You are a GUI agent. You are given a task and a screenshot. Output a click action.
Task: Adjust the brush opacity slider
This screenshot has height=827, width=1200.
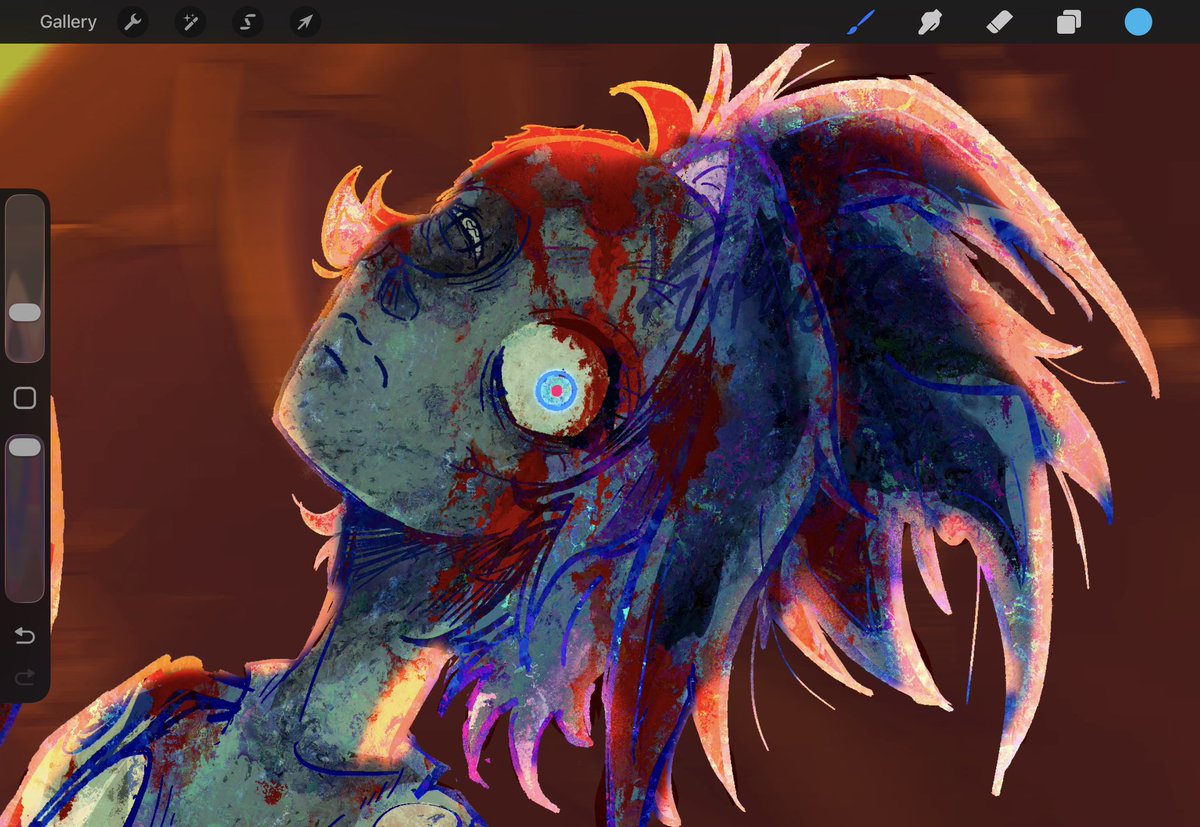coord(25,518)
